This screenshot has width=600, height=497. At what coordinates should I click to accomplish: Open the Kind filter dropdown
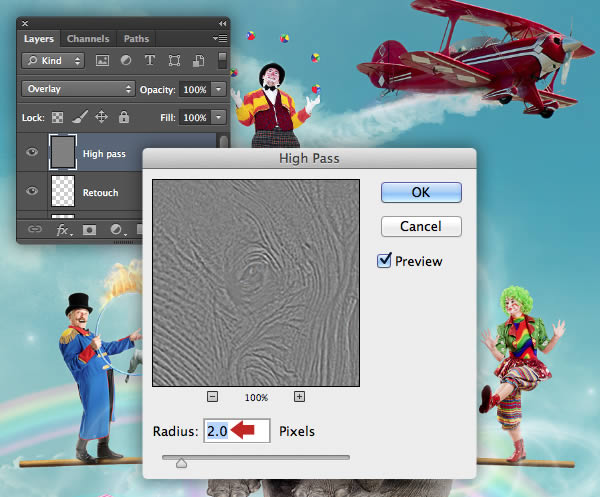click(x=53, y=60)
